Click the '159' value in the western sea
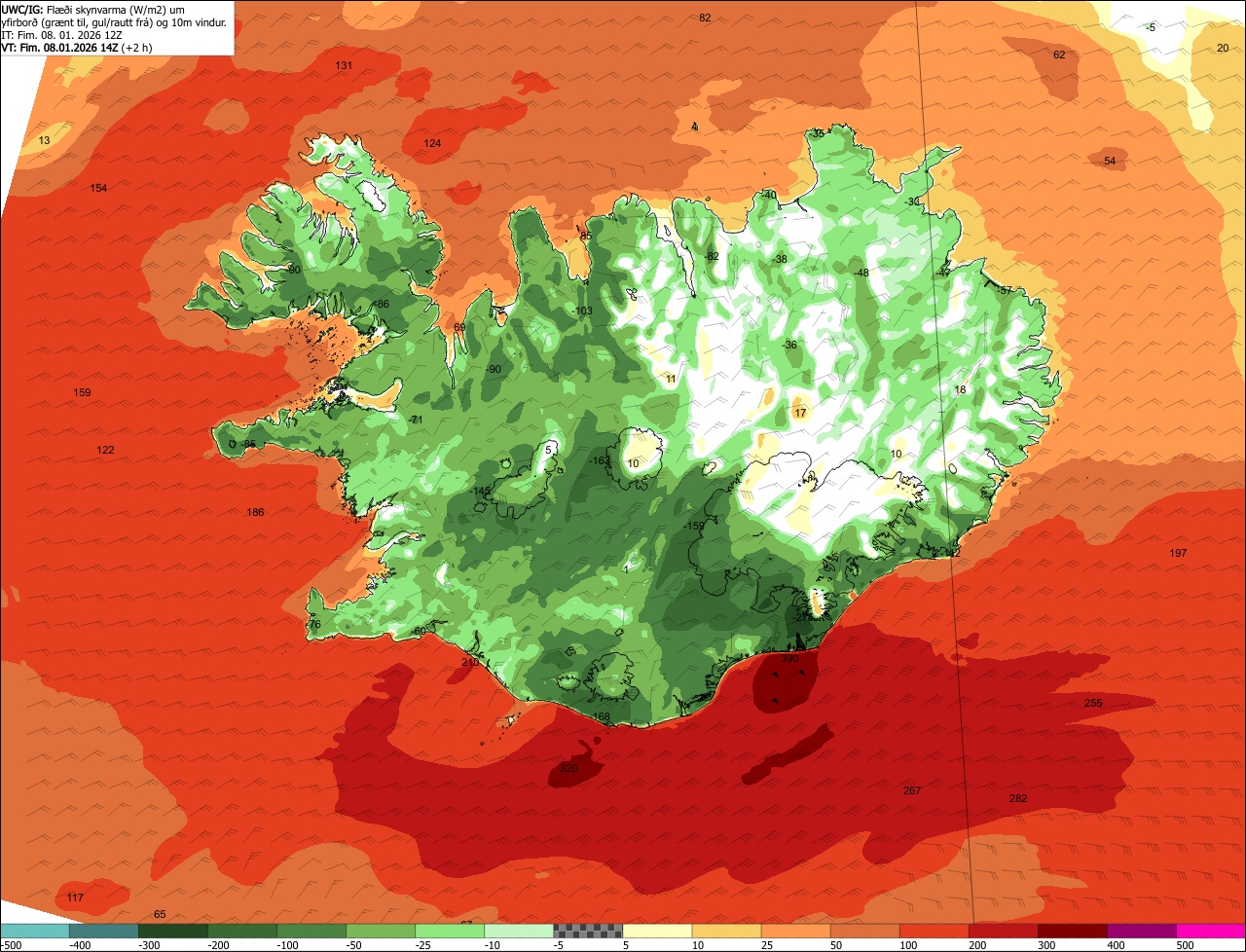This screenshot has width=1246, height=952. pos(82,393)
